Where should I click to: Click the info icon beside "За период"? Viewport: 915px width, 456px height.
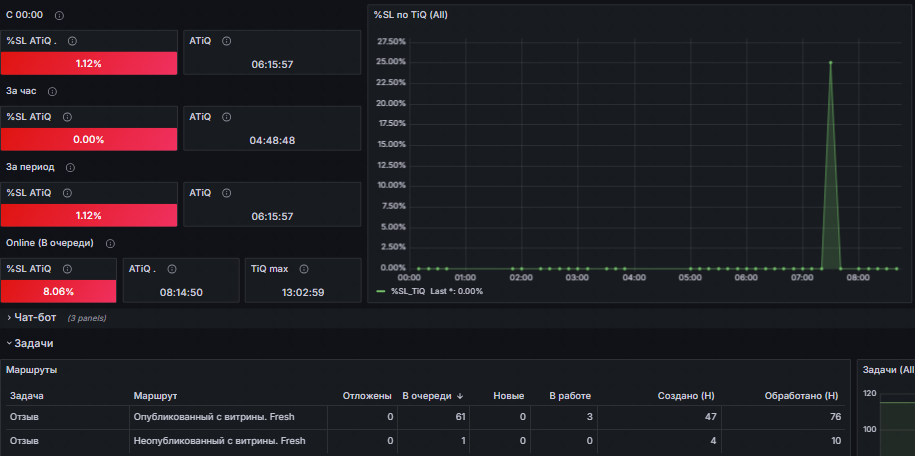point(70,167)
